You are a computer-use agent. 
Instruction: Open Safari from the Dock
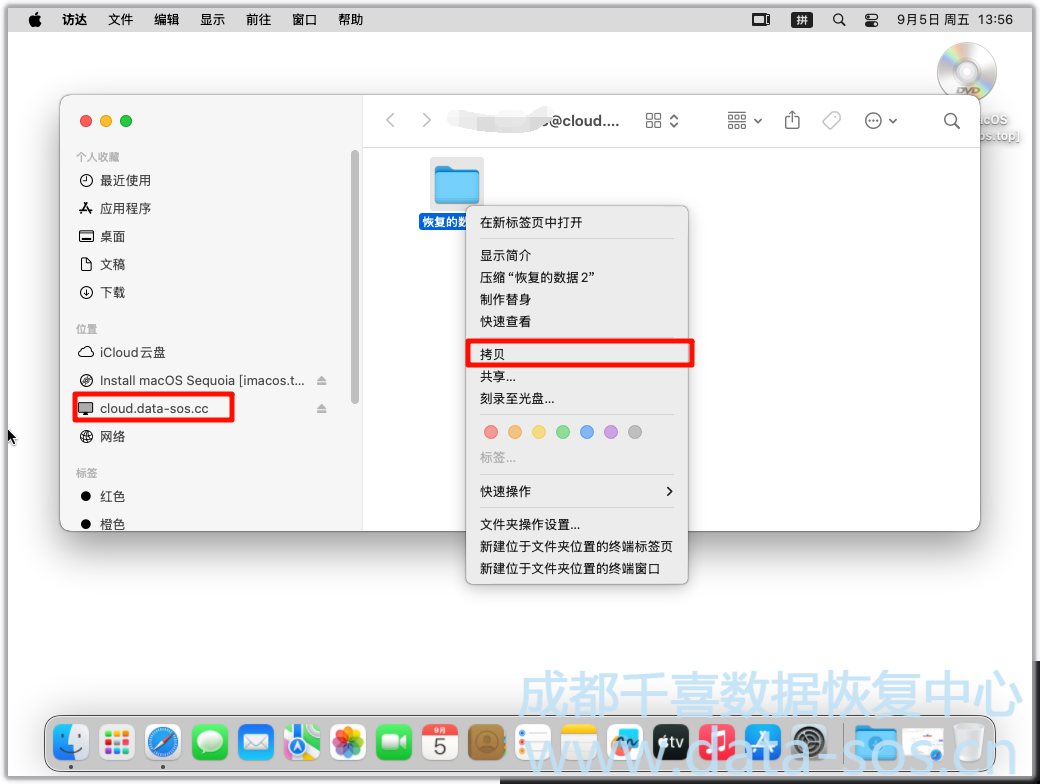[x=163, y=742]
